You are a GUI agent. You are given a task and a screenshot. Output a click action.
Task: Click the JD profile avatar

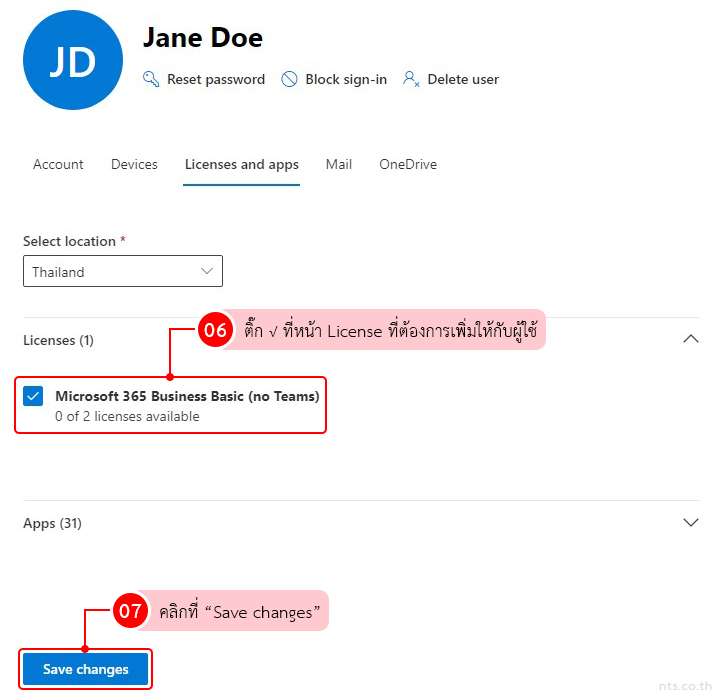[72, 61]
